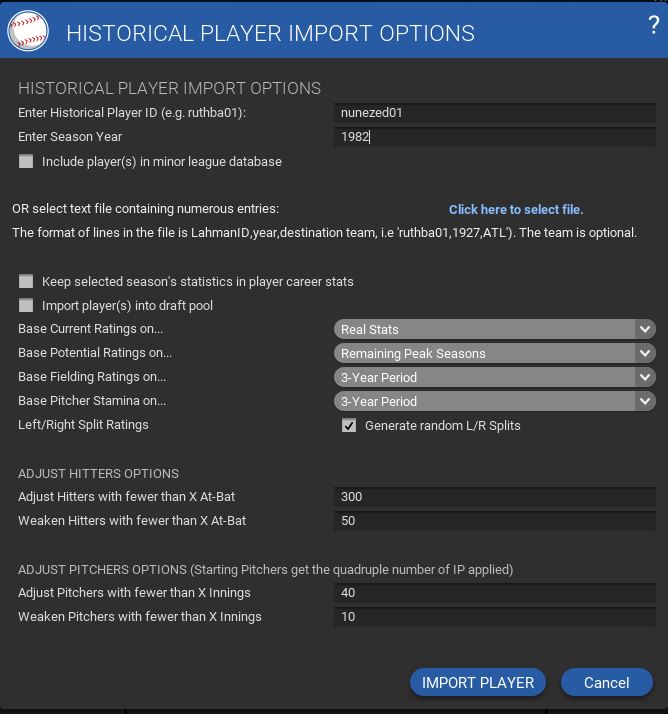Open Base Pitcher Stamina dropdown

494,401
